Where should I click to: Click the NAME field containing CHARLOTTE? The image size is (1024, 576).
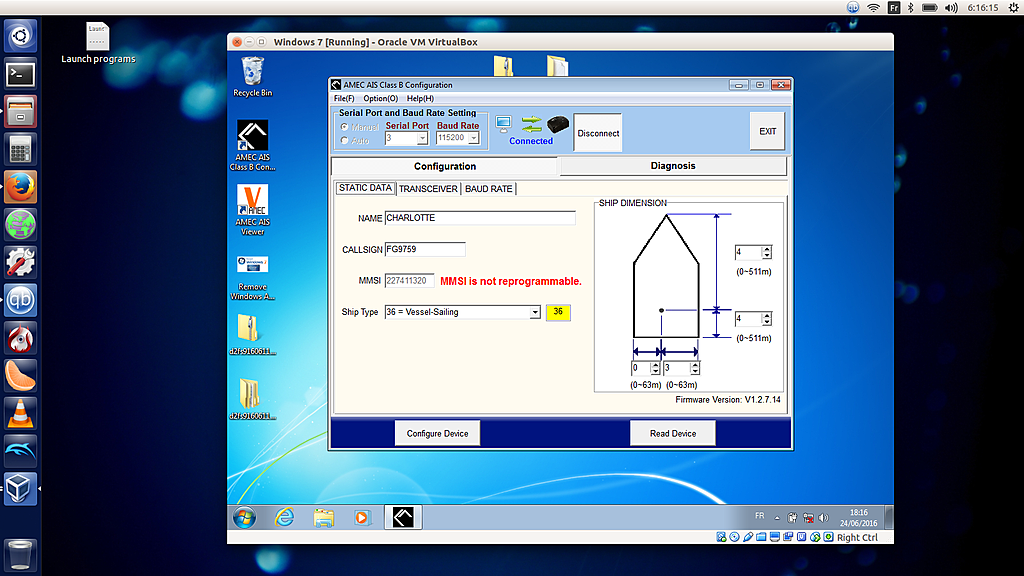480,218
